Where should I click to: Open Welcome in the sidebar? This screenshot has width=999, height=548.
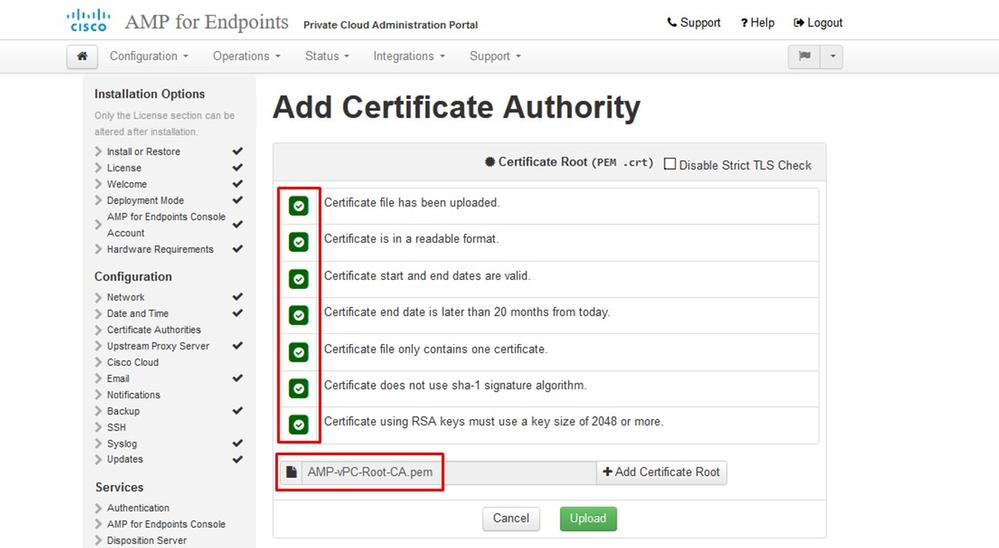coord(127,184)
